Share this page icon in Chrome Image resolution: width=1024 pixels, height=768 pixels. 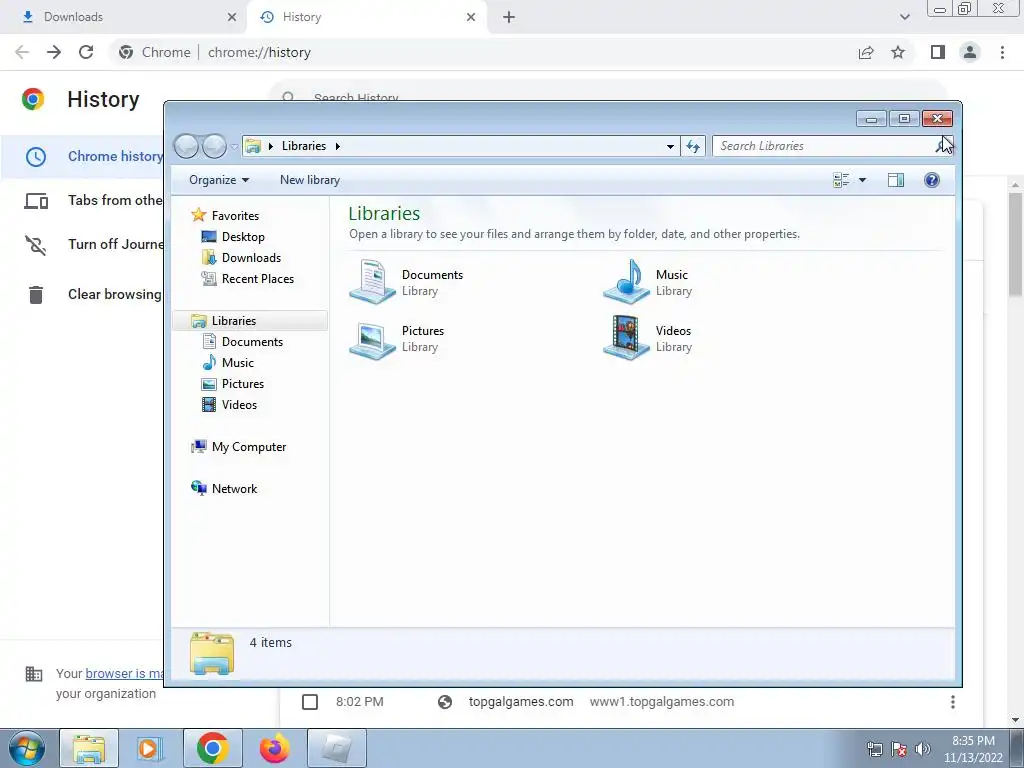pos(866,52)
